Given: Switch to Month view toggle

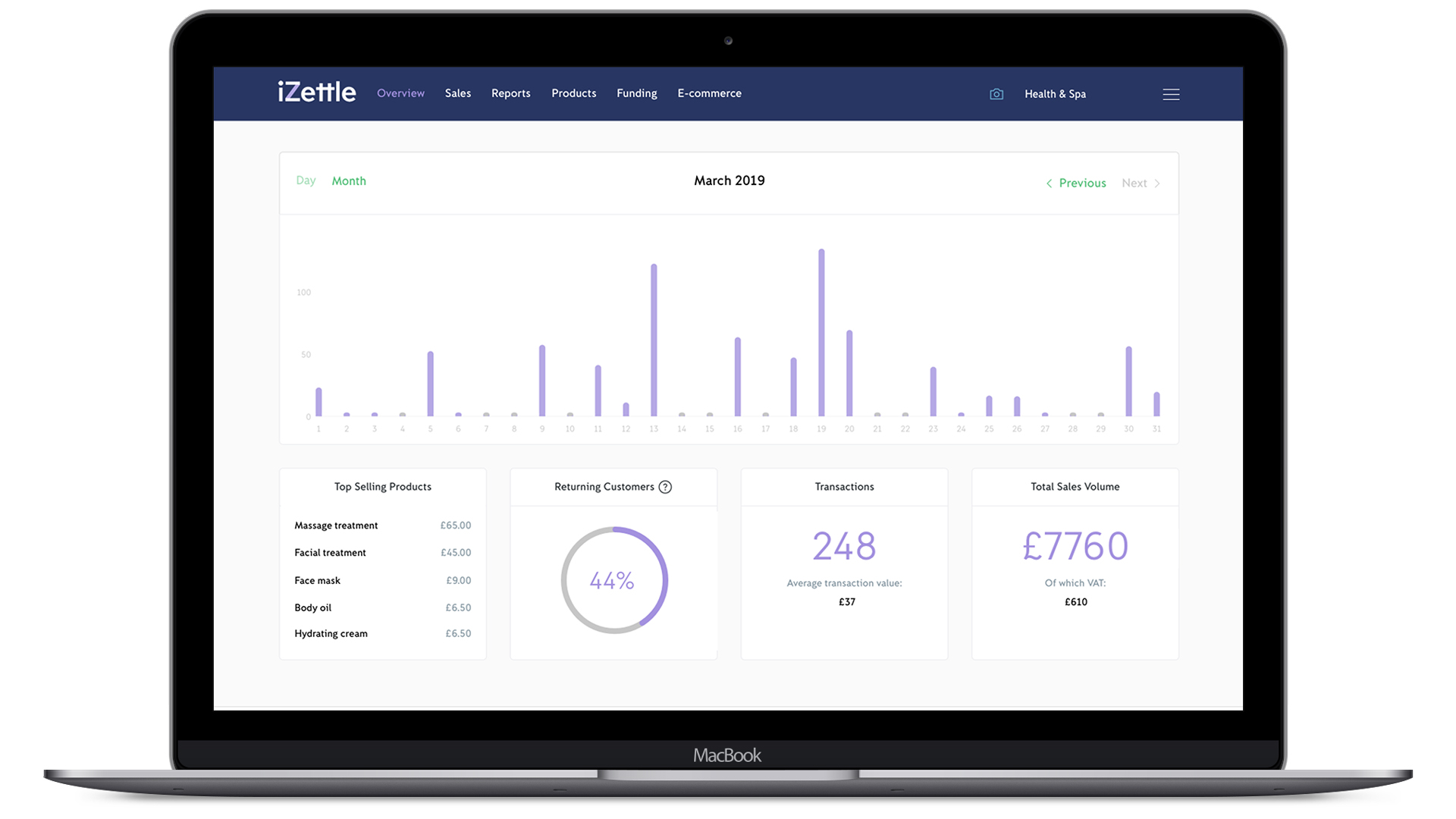Looking at the screenshot, I should click(349, 180).
